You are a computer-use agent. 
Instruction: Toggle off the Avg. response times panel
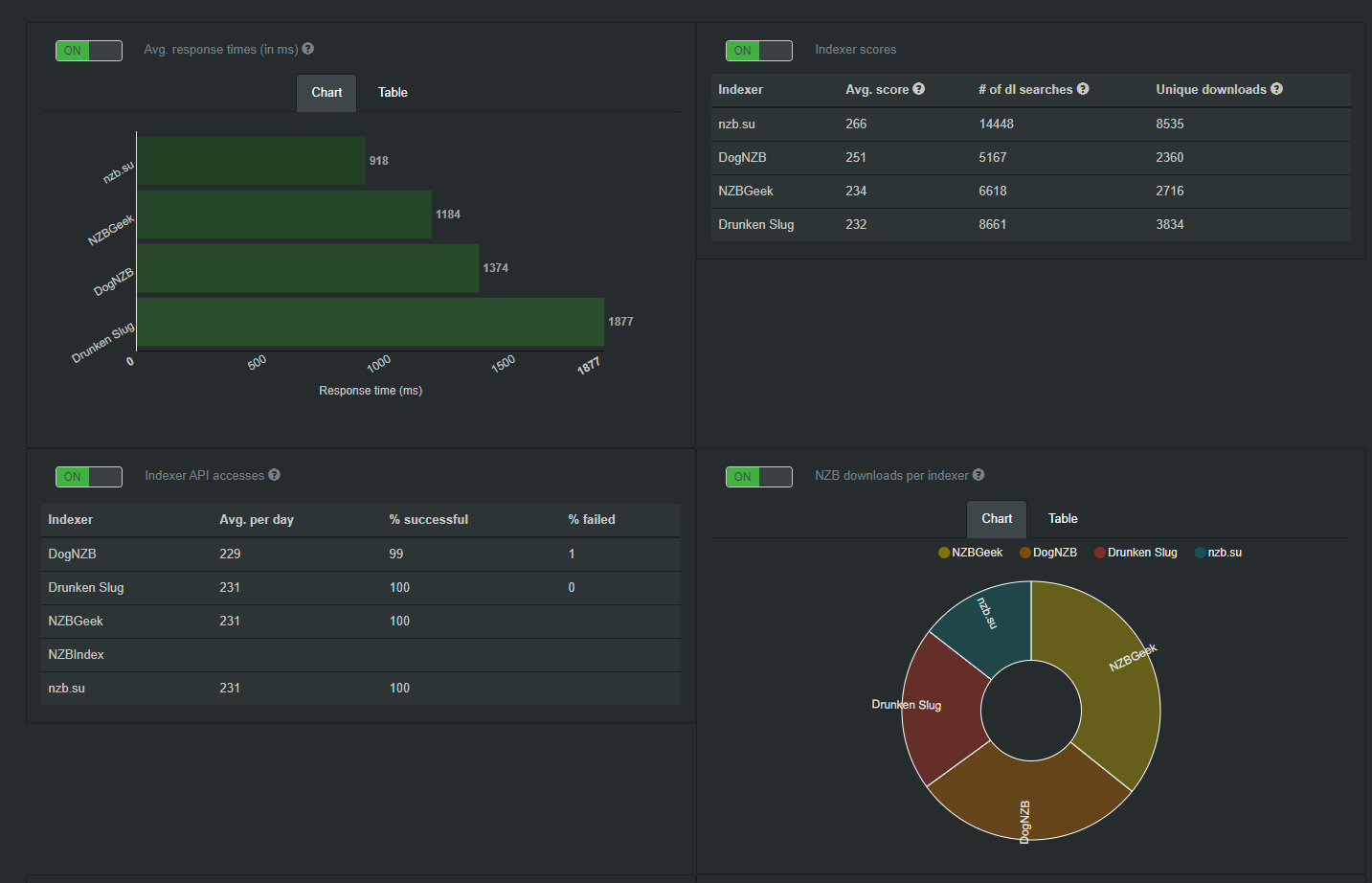(x=89, y=51)
